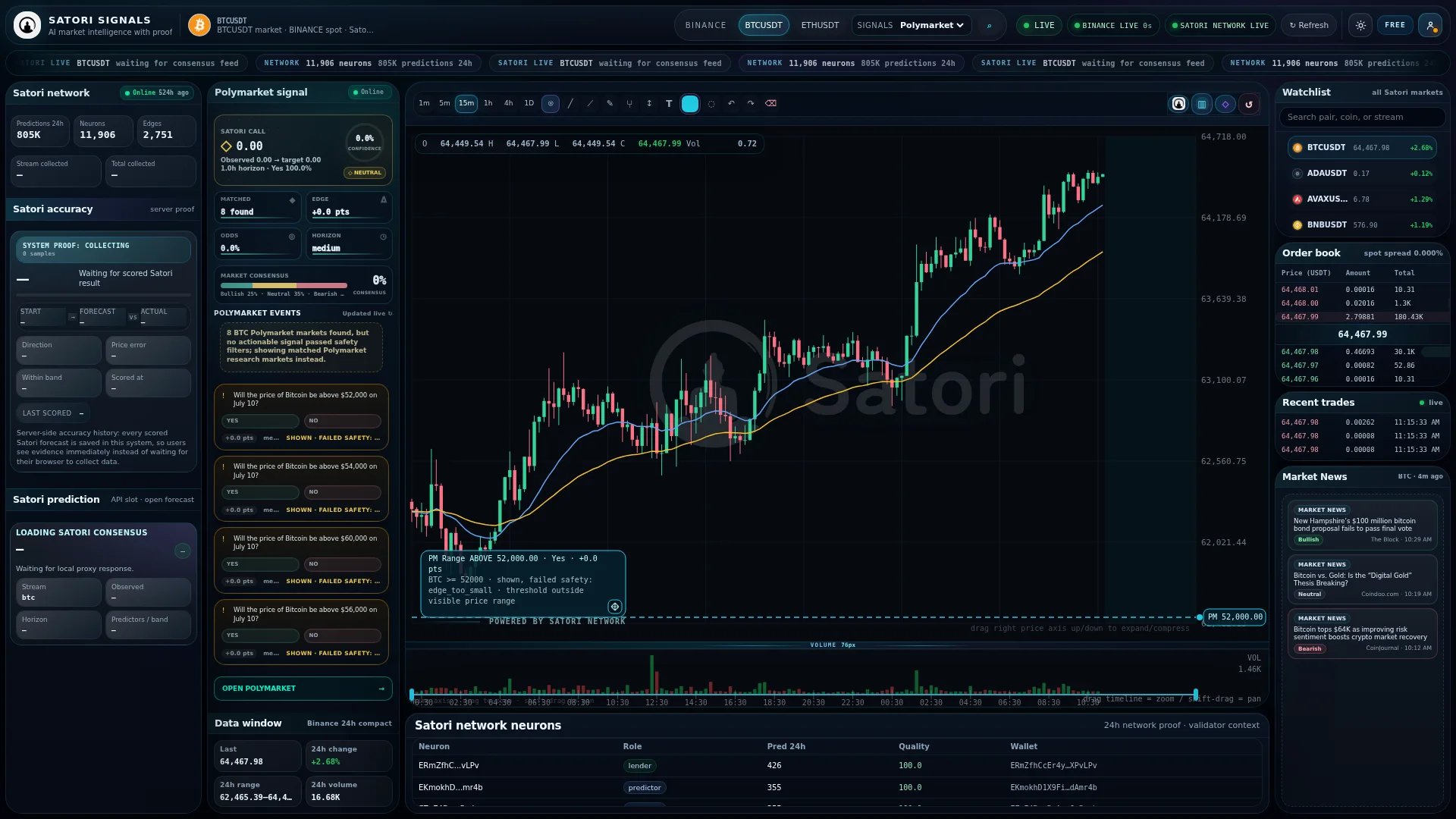
Task: Click the Updated live refresh indicator
Action: tap(368, 313)
